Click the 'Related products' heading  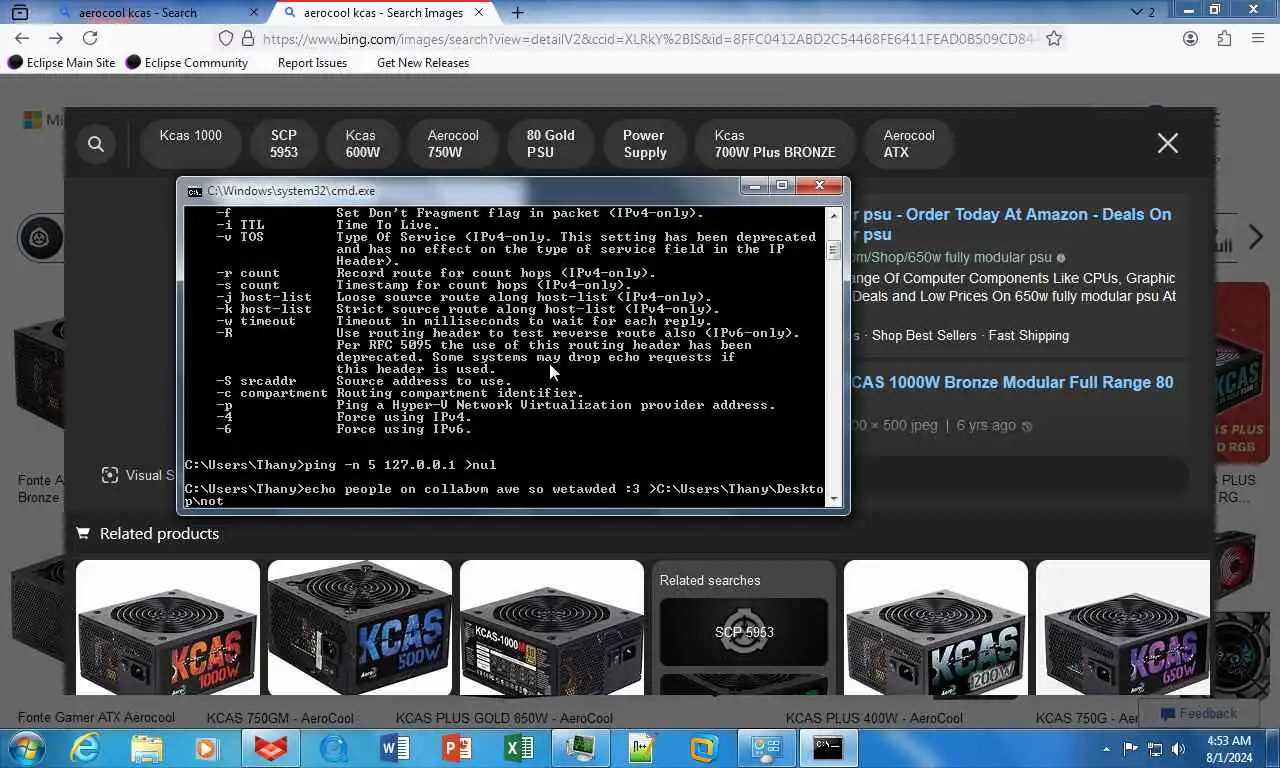point(159,533)
